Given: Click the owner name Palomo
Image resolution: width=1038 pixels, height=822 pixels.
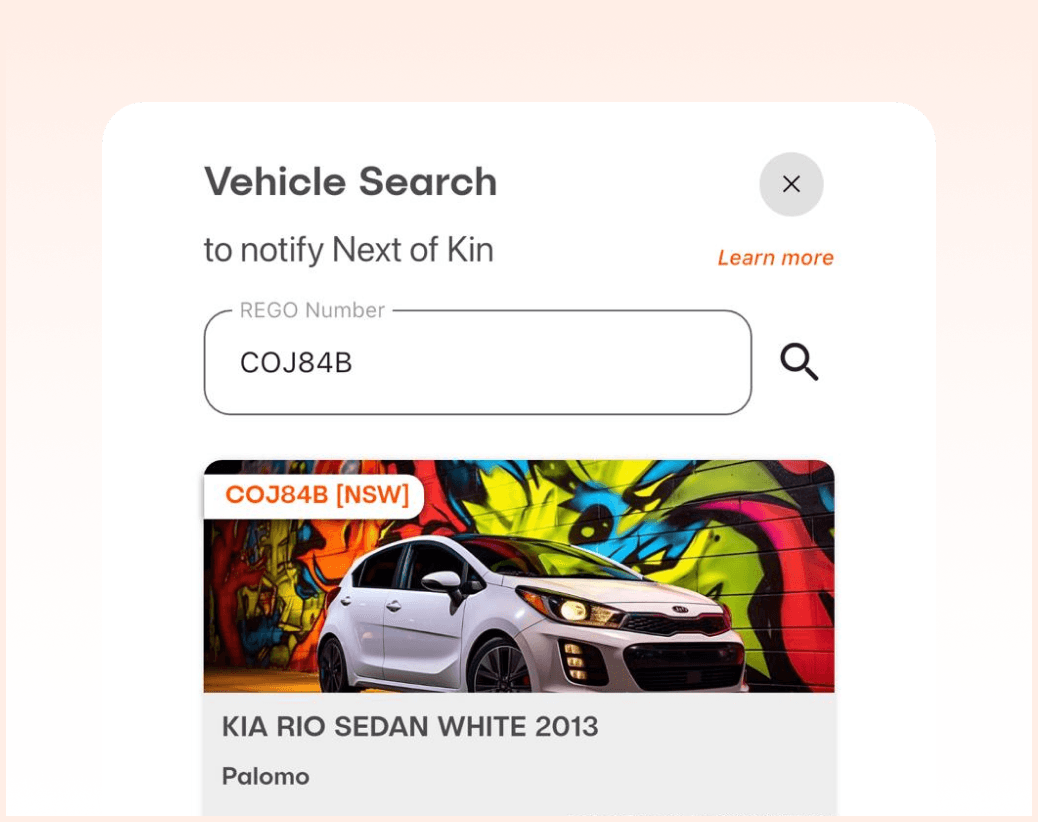Looking at the screenshot, I should (265, 776).
